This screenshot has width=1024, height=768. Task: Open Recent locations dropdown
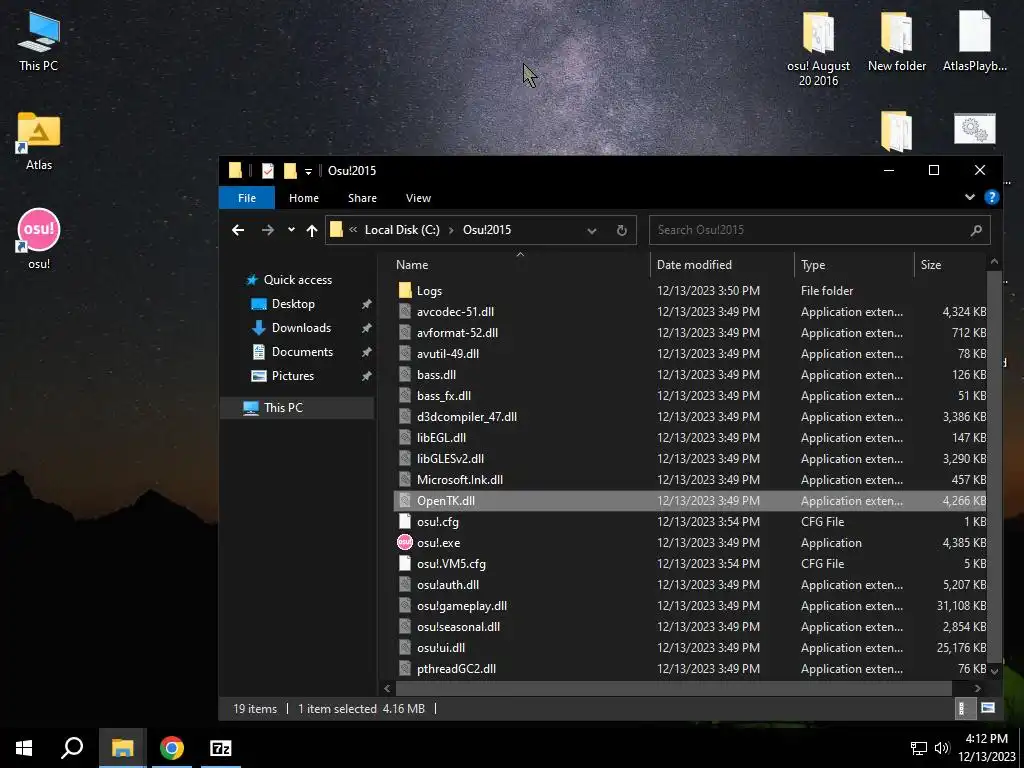click(x=291, y=230)
